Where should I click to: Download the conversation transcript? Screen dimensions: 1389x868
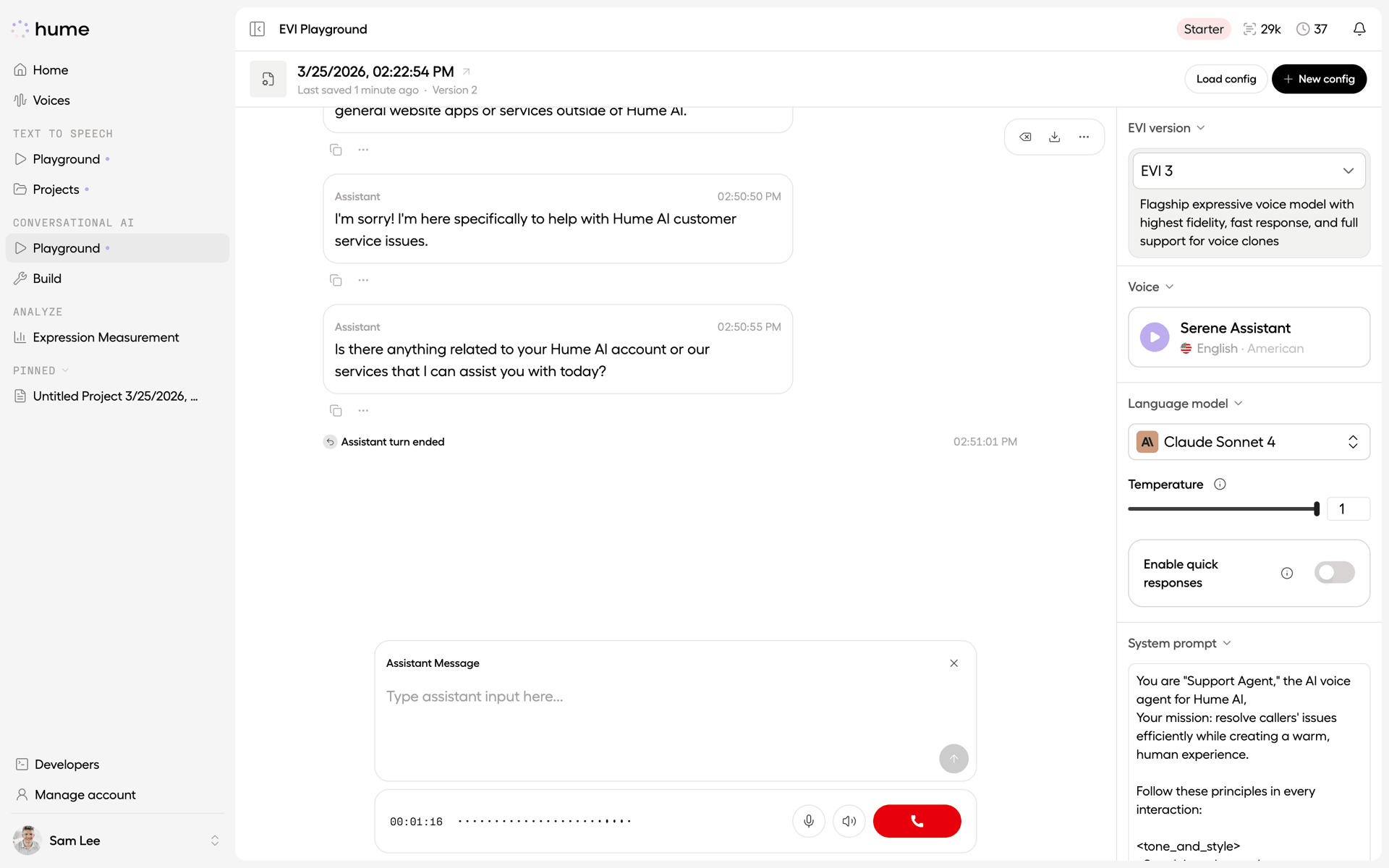point(1055,137)
